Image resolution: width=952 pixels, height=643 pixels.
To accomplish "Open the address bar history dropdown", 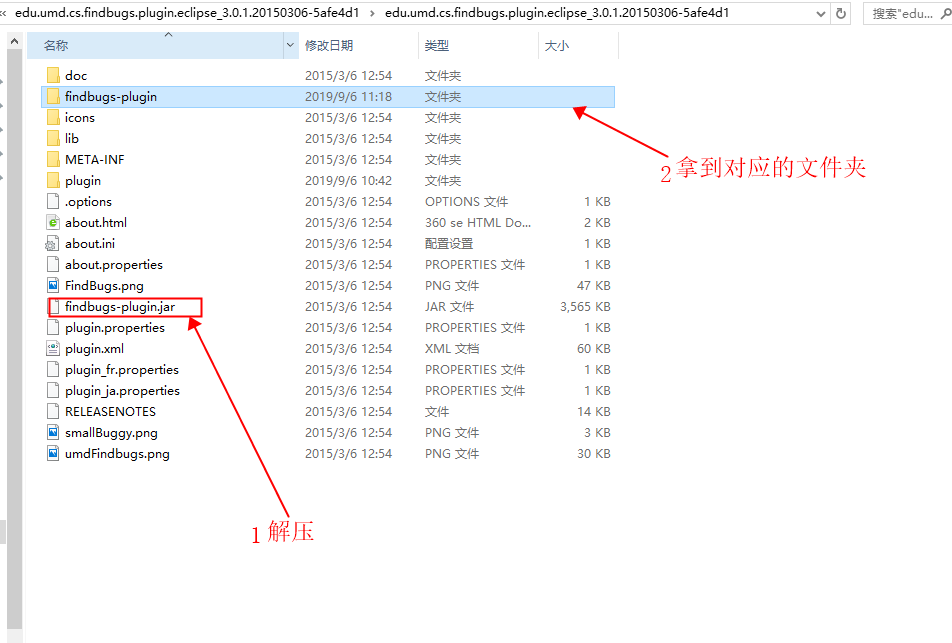I will tap(821, 13).
